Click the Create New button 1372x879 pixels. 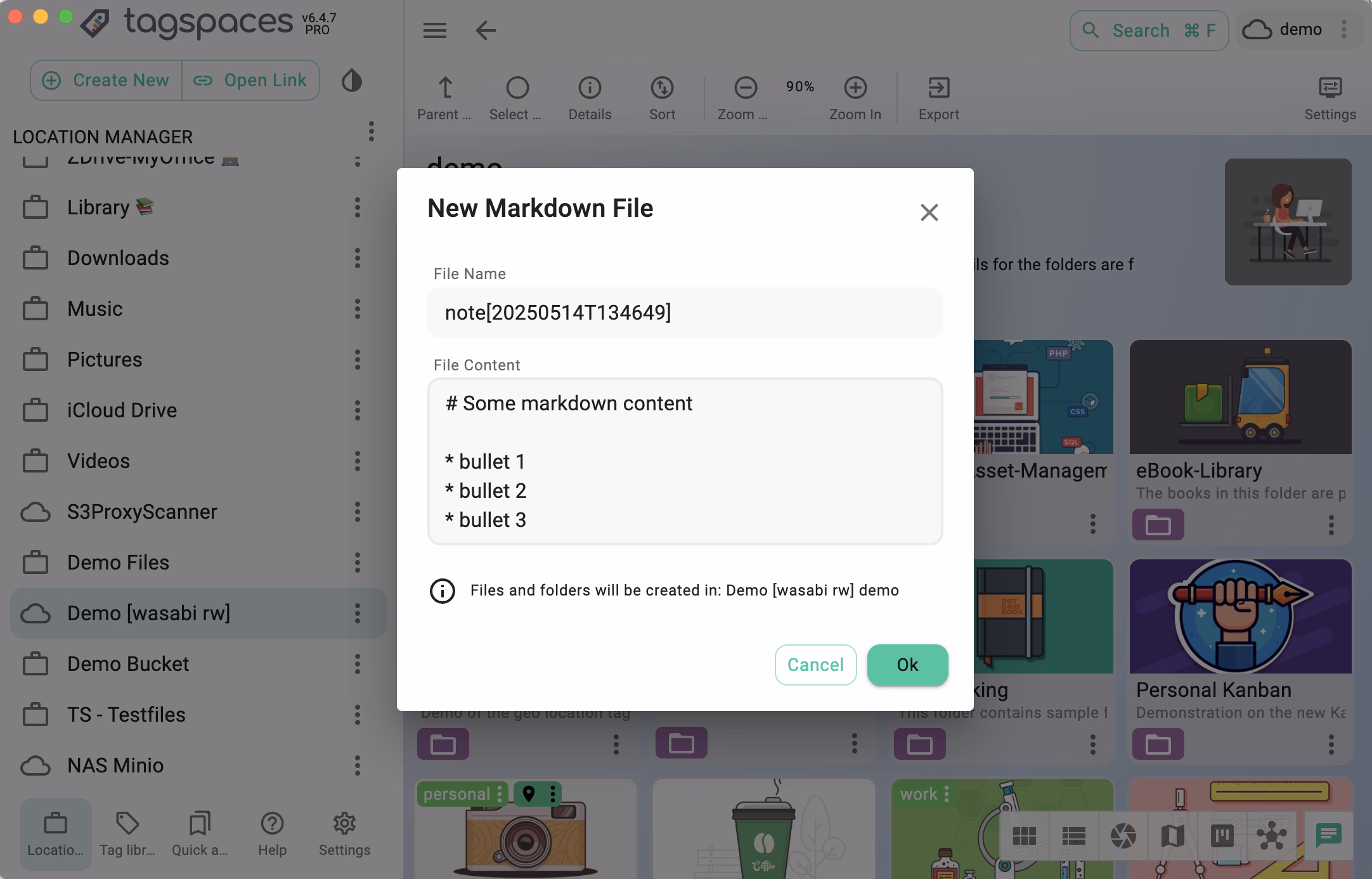click(x=106, y=80)
